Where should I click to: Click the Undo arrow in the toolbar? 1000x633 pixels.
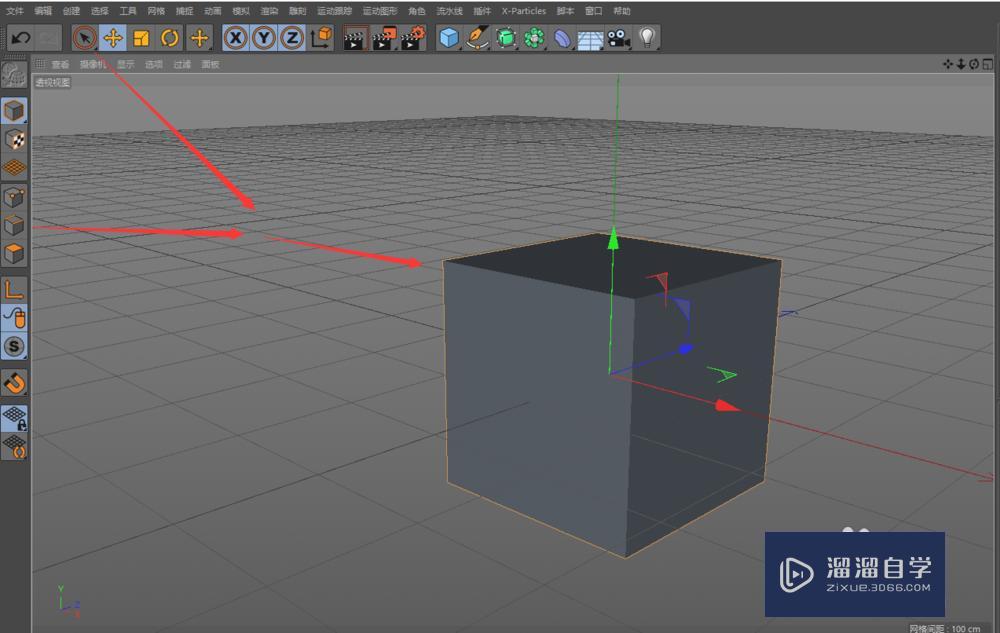pyautogui.click(x=20, y=38)
